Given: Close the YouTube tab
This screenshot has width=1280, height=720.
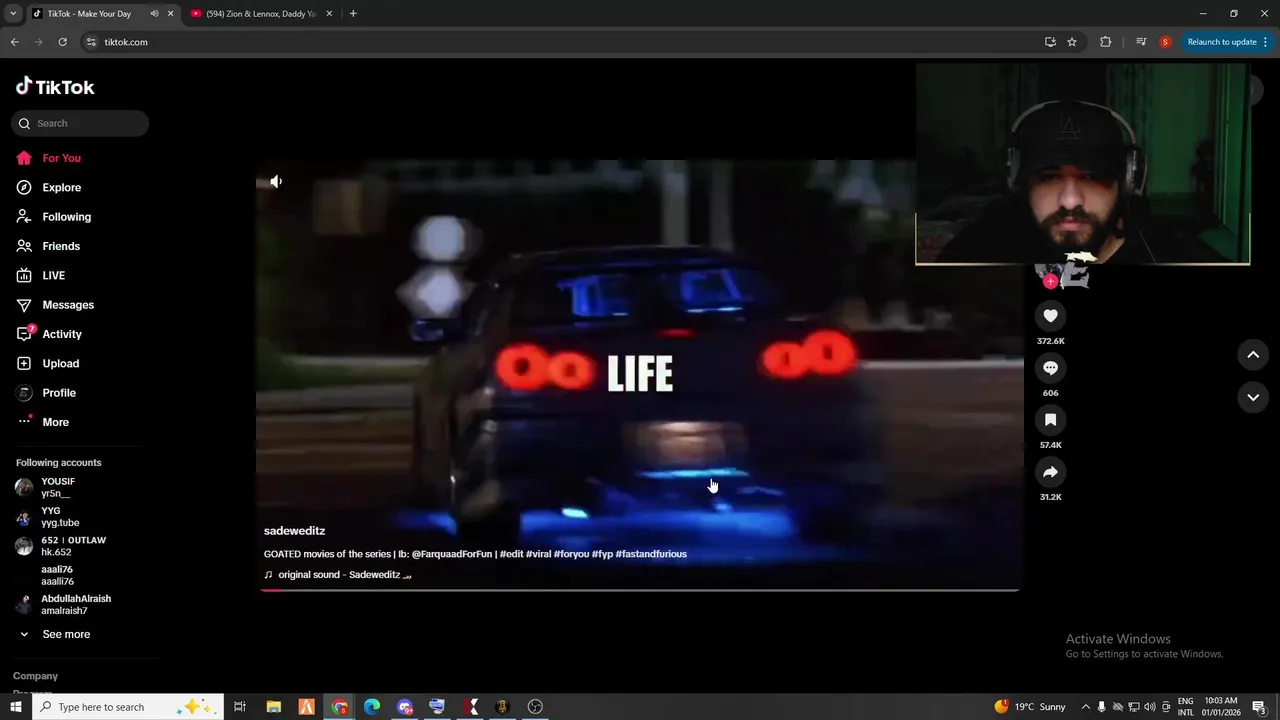Looking at the screenshot, I should pyautogui.click(x=329, y=14).
